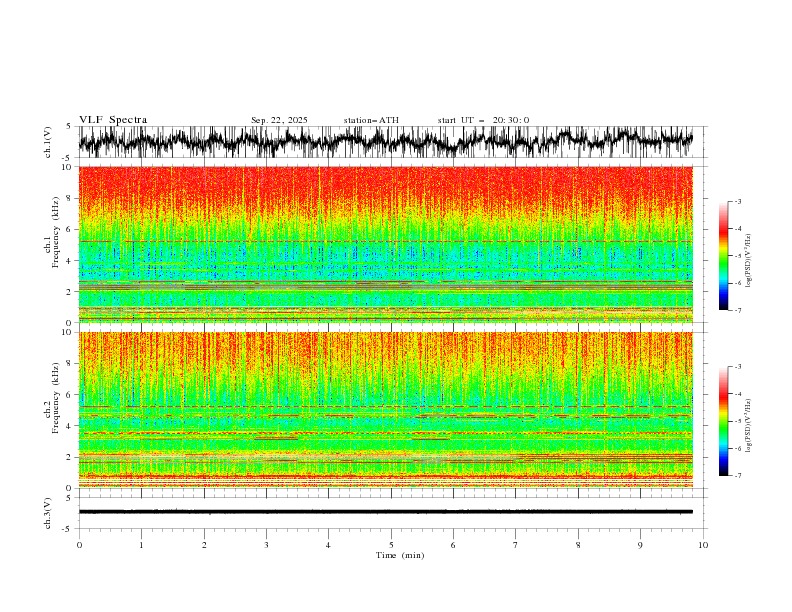Select the upper color bar's log(PSD) label
792x612 pixels.
point(748,261)
